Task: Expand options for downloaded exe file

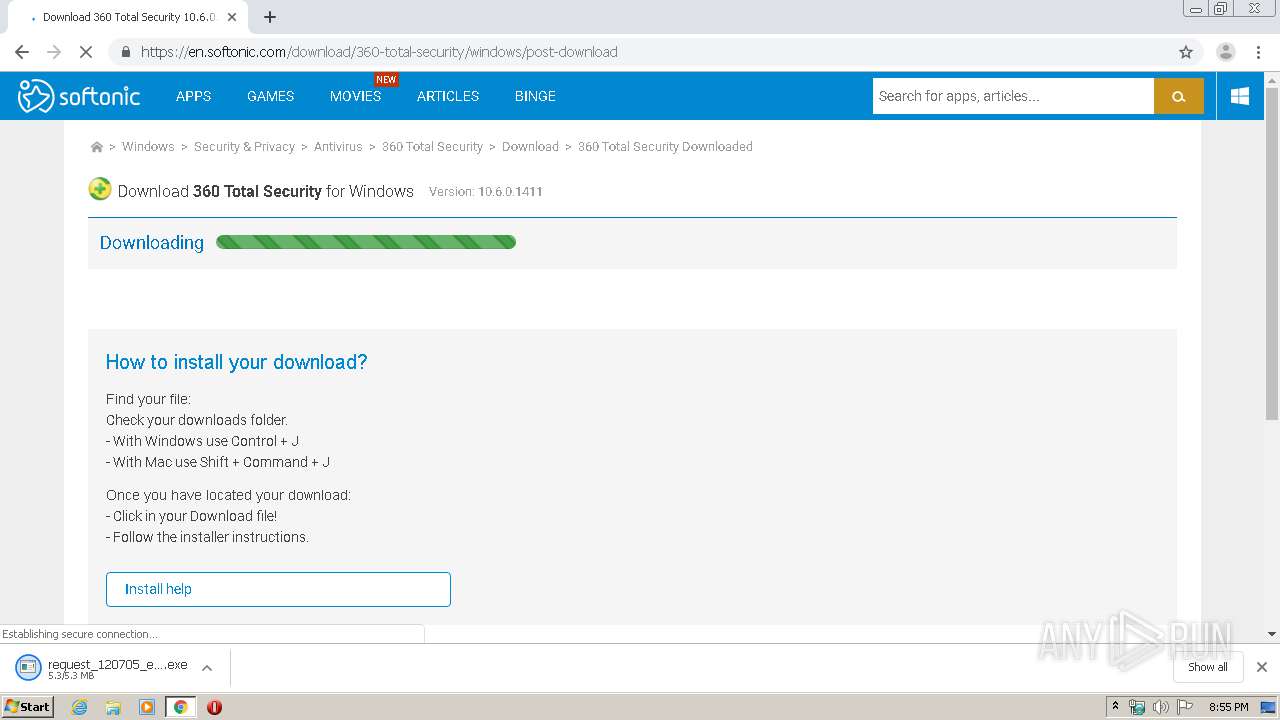Action: [207, 668]
